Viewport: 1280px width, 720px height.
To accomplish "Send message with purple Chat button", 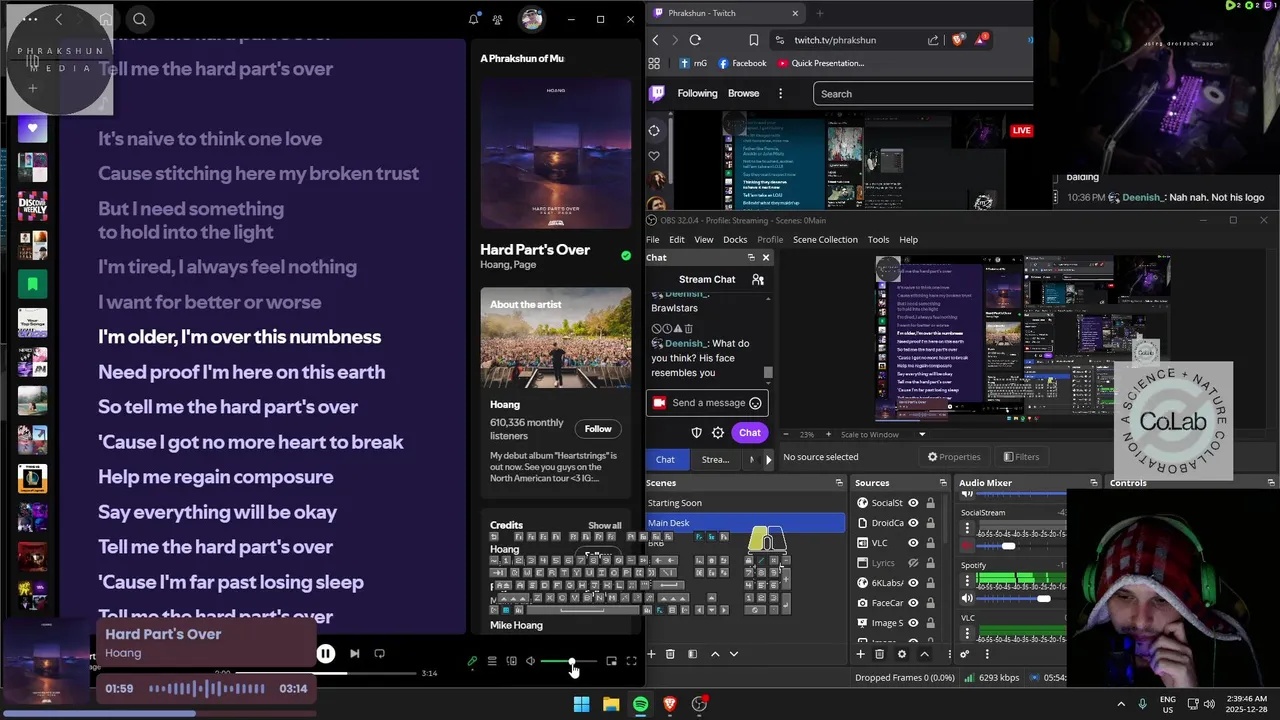I will click(x=749, y=433).
